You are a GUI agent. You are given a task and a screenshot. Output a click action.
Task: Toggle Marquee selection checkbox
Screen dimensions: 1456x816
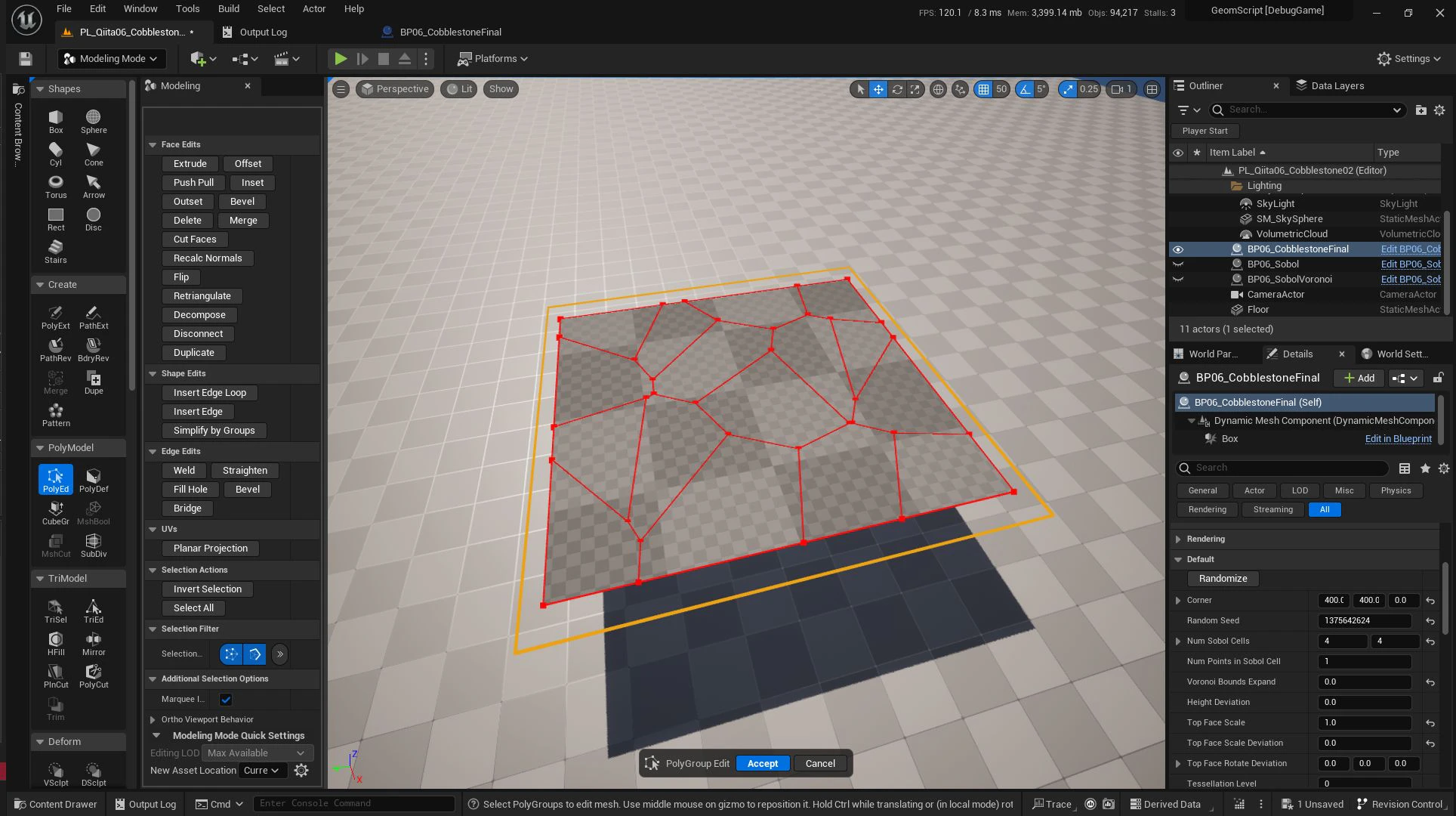pyautogui.click(x=226, y=700)
